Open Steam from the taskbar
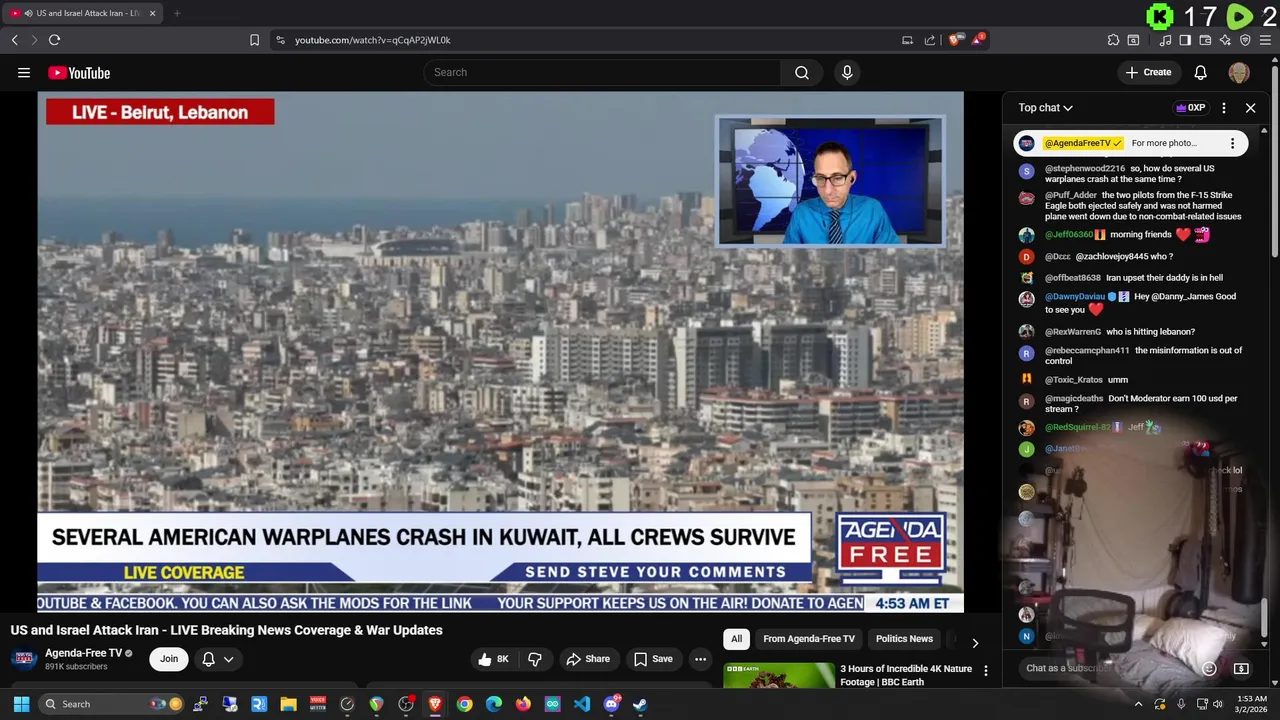Image resolution: width=1280 pixels, height=720 pixels. (x=640, y=704)
